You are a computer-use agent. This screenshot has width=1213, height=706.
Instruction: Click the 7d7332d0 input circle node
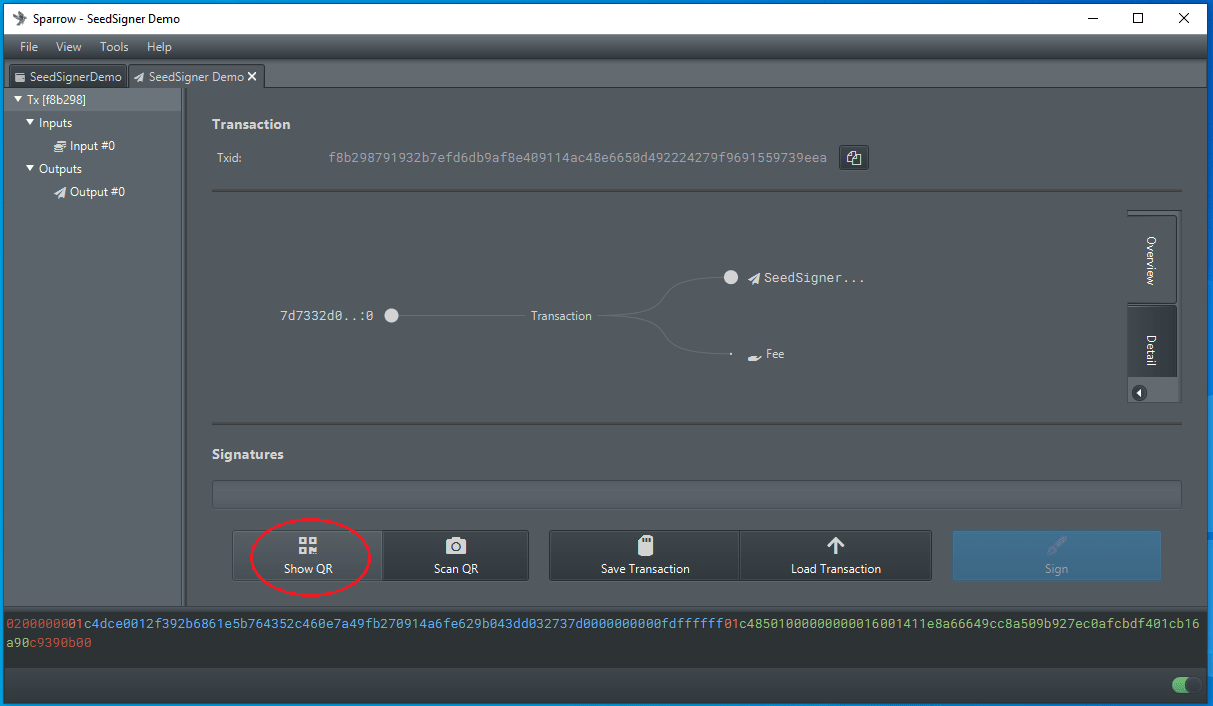click(x=392, y=316)
